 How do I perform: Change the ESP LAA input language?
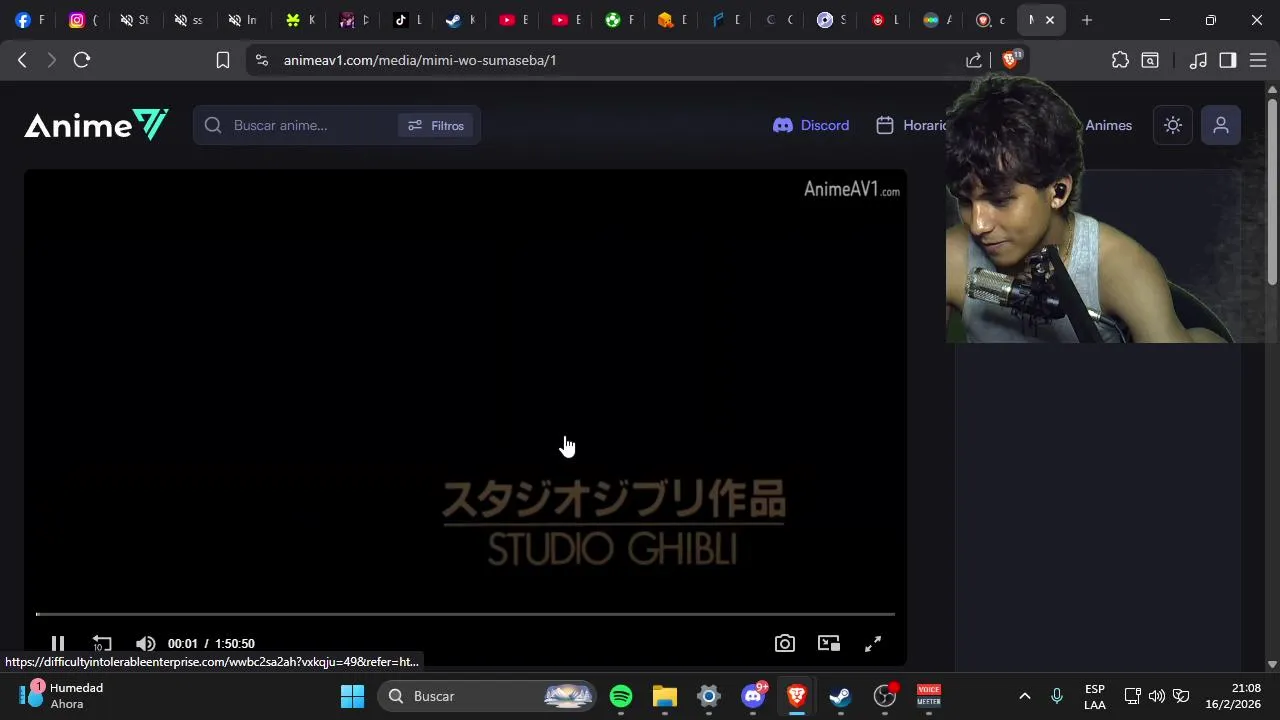(x=1095, y=696)
